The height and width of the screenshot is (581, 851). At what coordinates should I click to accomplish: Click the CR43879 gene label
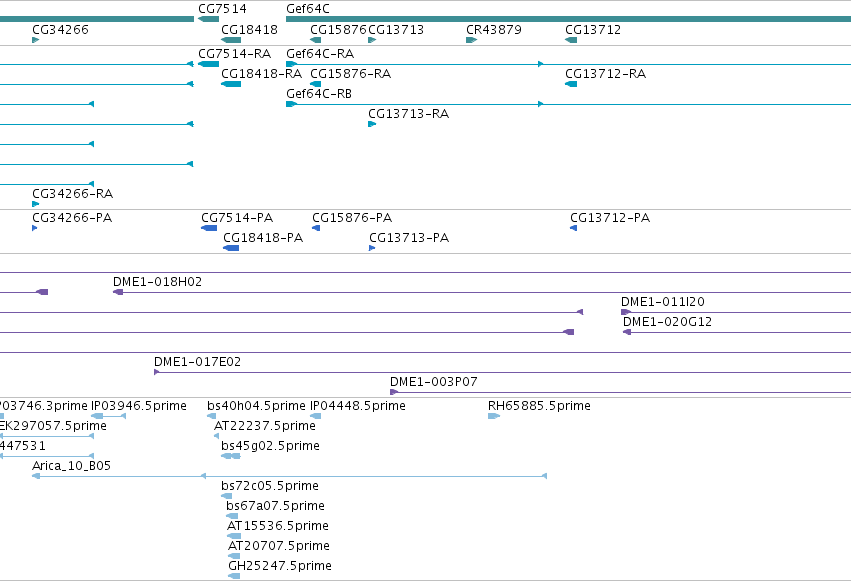(493, 29)
